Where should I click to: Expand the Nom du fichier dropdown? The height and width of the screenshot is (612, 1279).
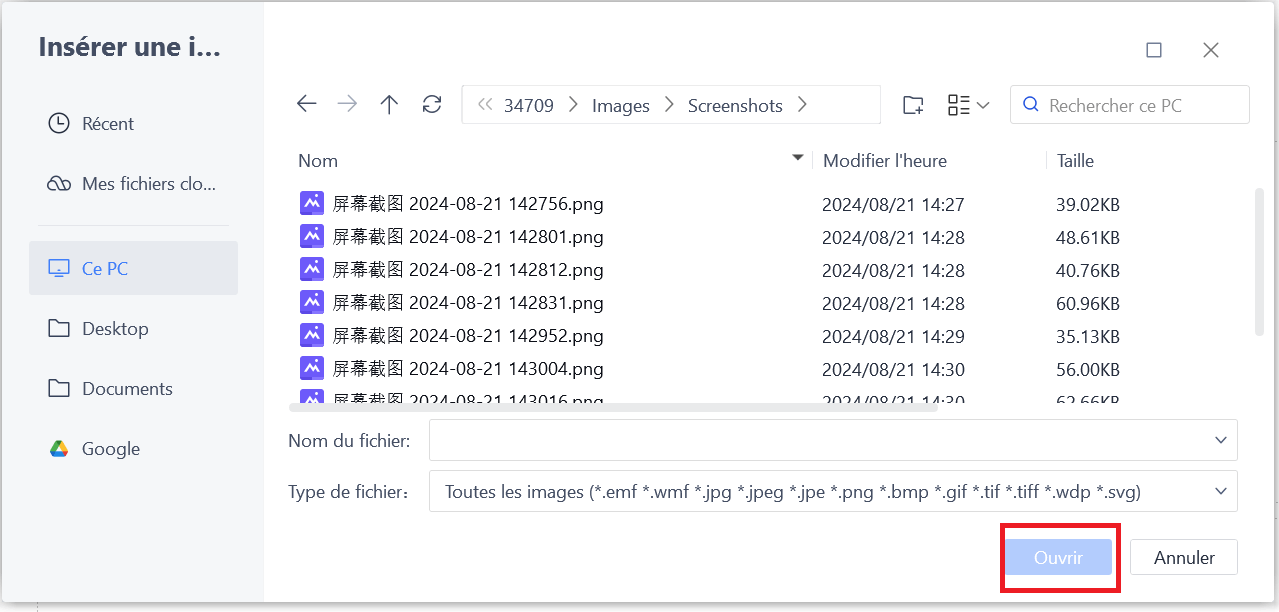click(1220, 440)
